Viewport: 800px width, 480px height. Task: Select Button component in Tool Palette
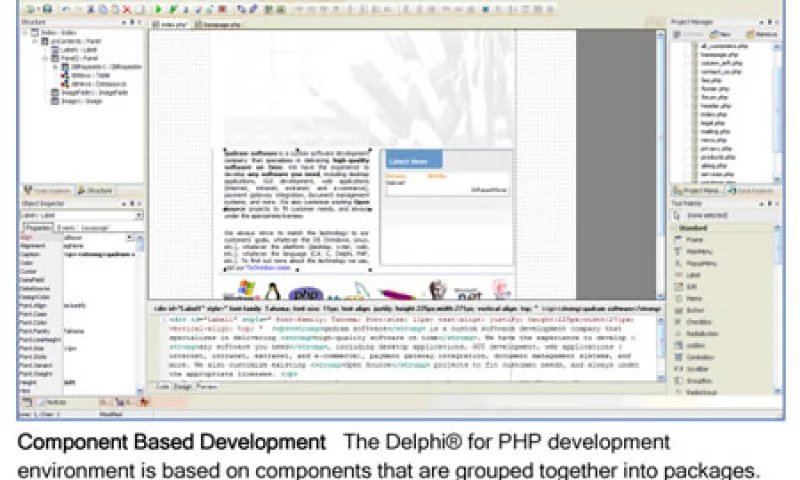click(689, 310)
